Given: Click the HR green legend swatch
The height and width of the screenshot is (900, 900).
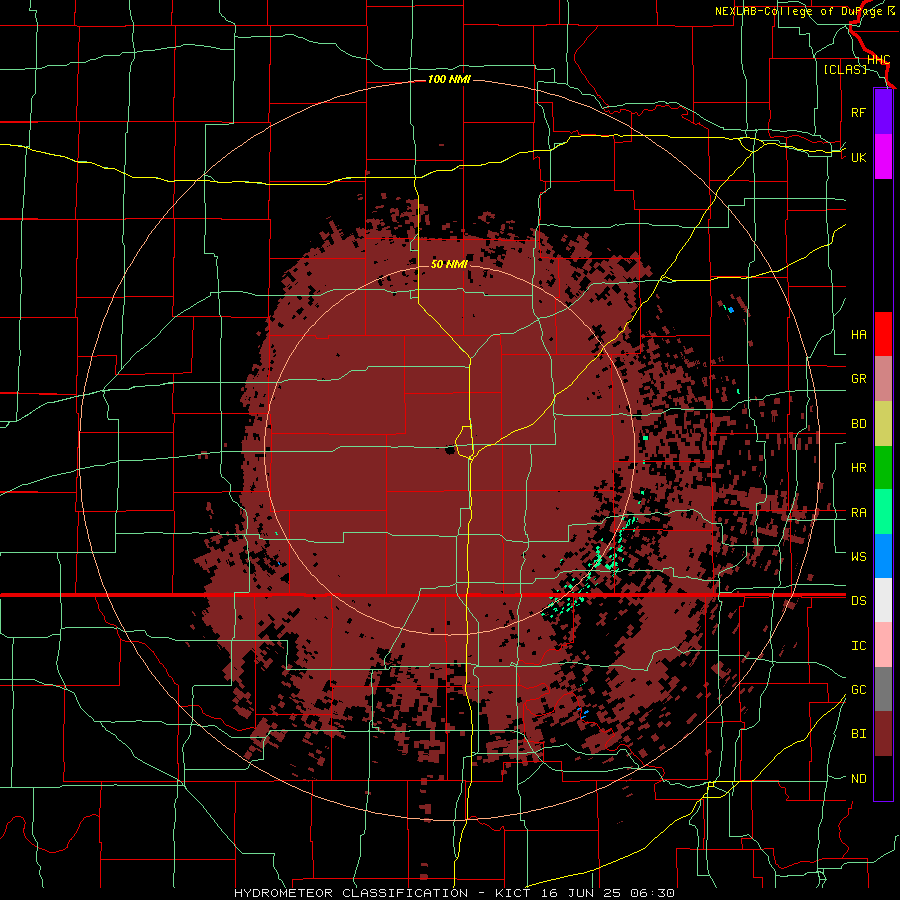Looking at the screenshot, I should [883, 468].
